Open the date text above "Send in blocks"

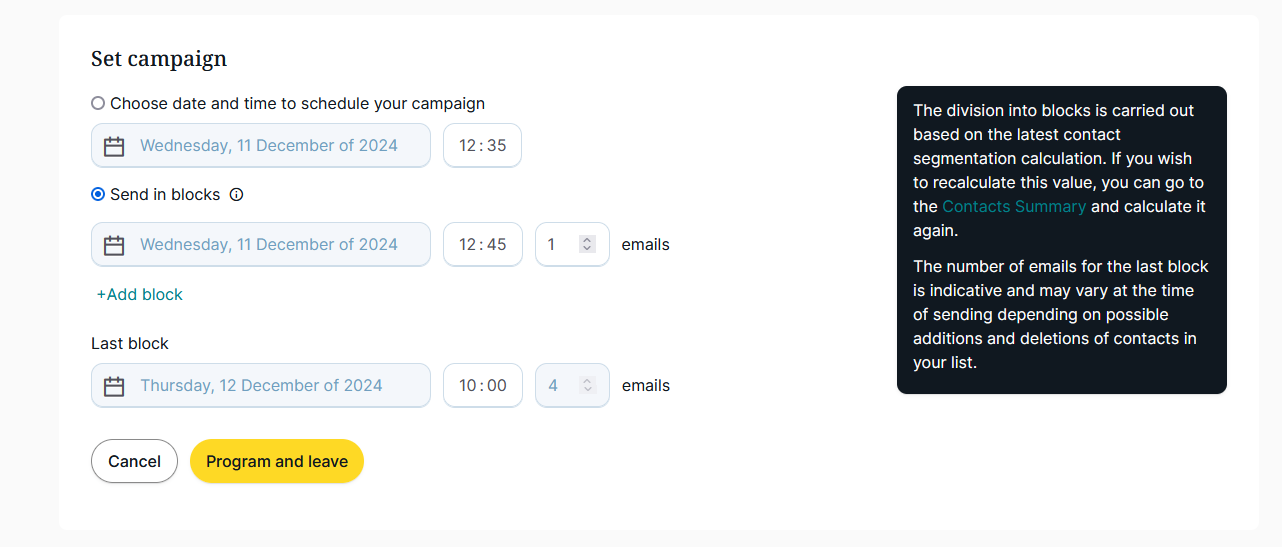(269, 145)
